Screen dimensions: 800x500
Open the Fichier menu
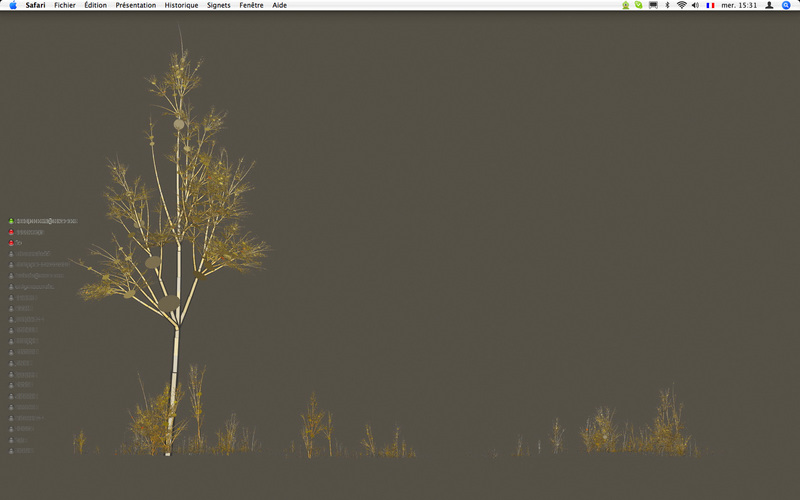pyautogui.click(x=65, y=5)
